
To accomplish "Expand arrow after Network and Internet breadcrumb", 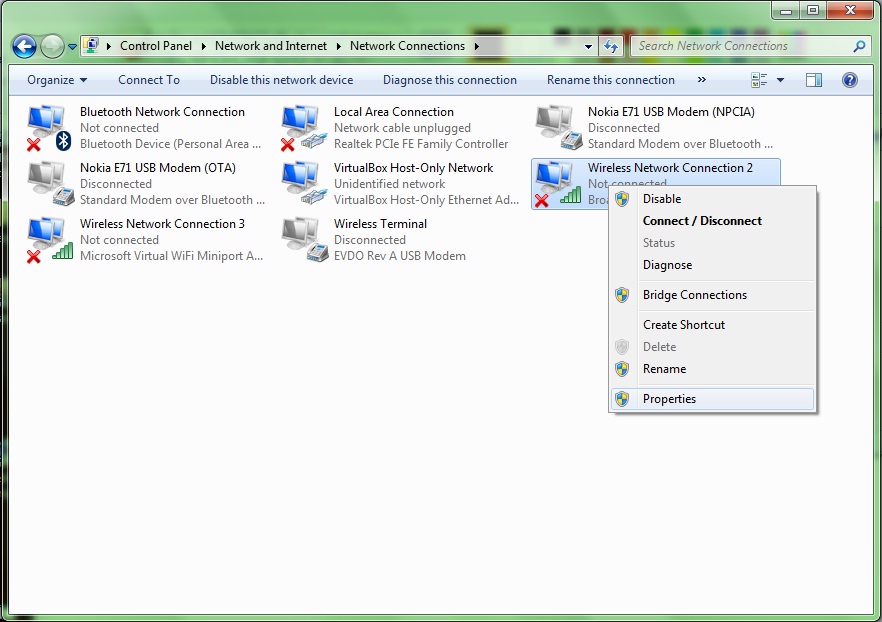I will [x=339, y=46].
